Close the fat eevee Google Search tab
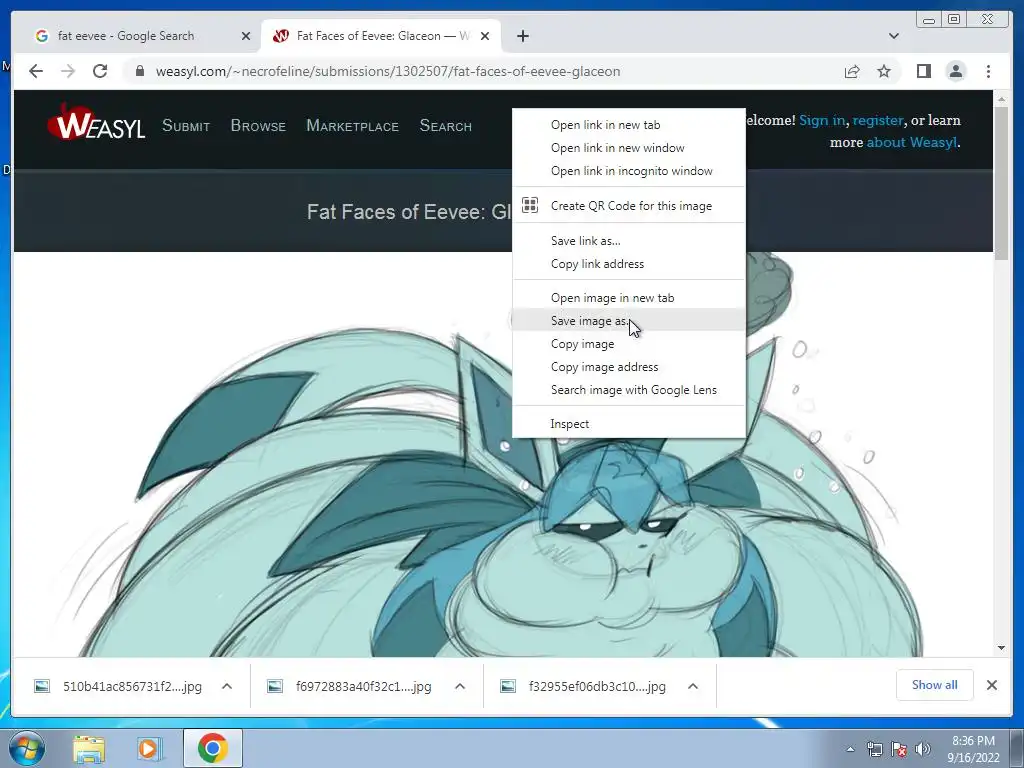The width and height of the screenshot is (1024, 768). coord(246,36)
